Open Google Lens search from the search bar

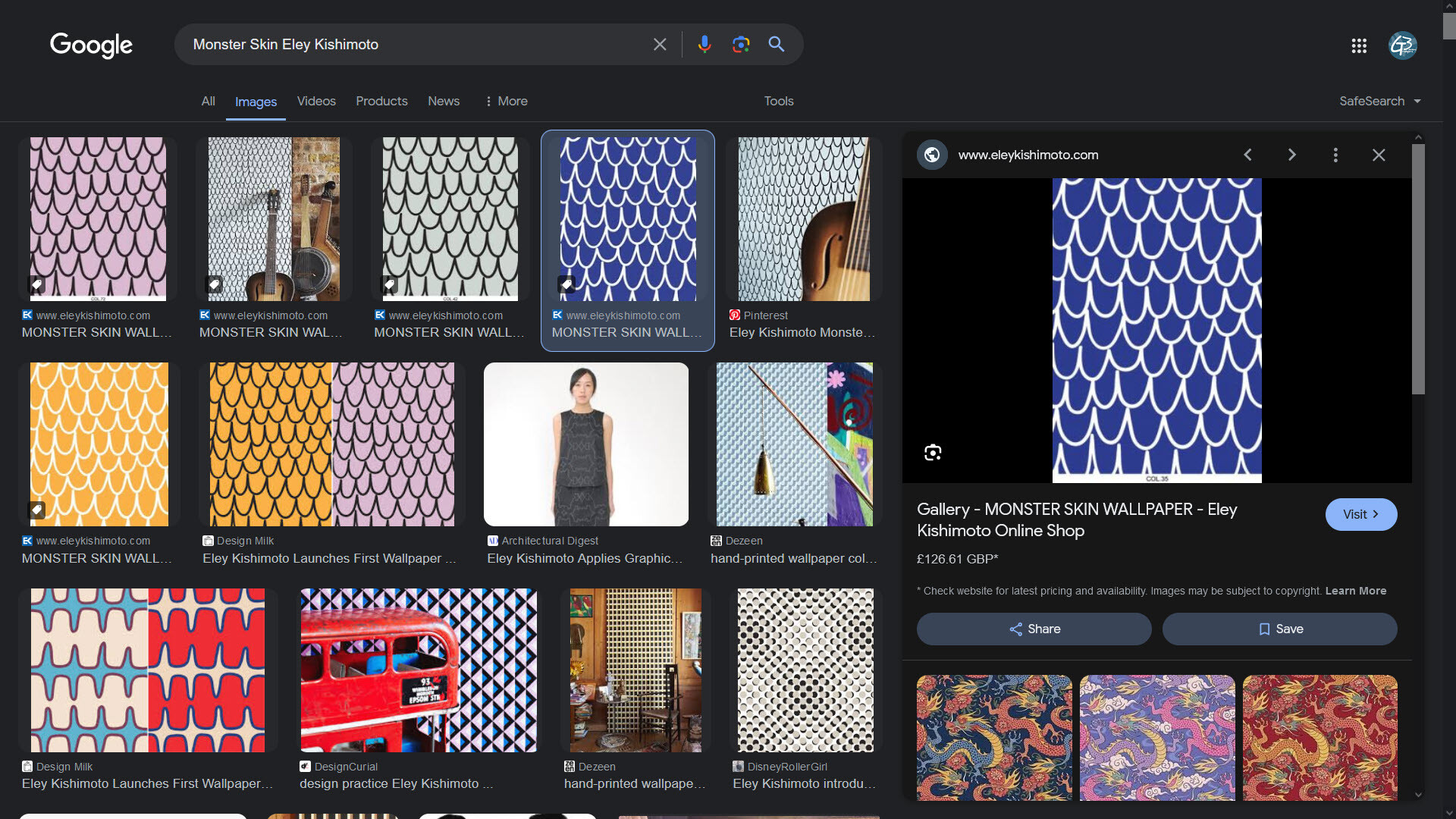point(741,44)
